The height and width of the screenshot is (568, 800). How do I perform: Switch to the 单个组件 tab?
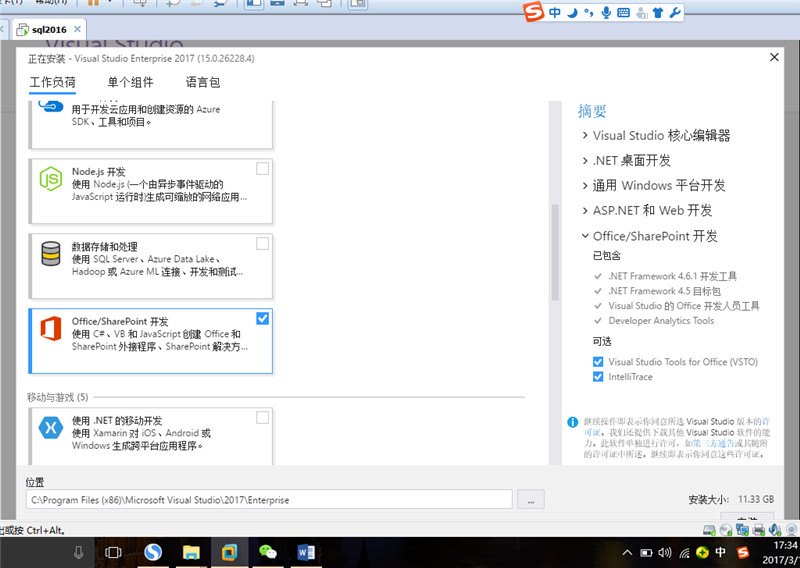coord(130,82)
